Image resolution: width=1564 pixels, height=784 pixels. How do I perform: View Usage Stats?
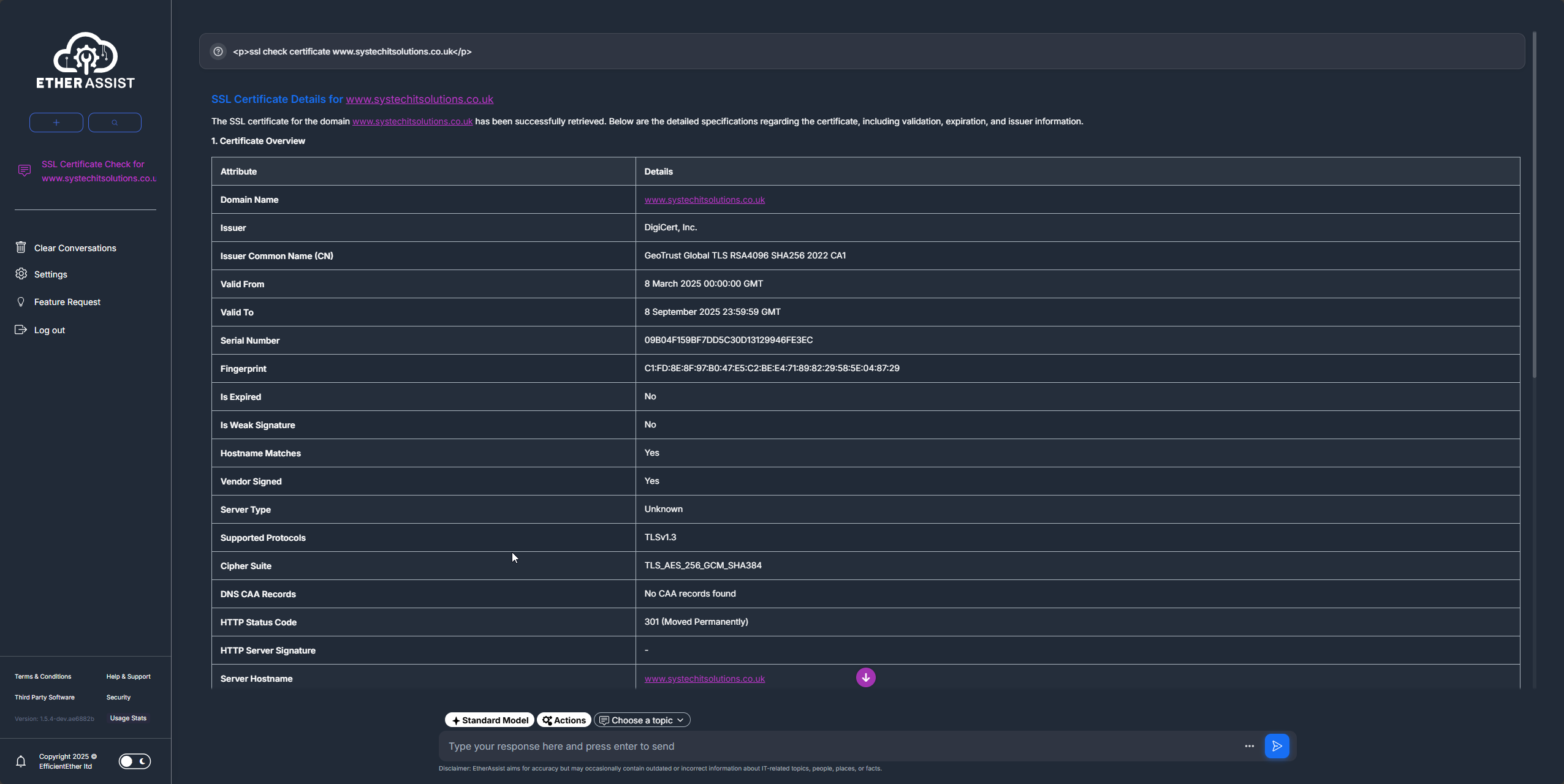click(128, 718)
